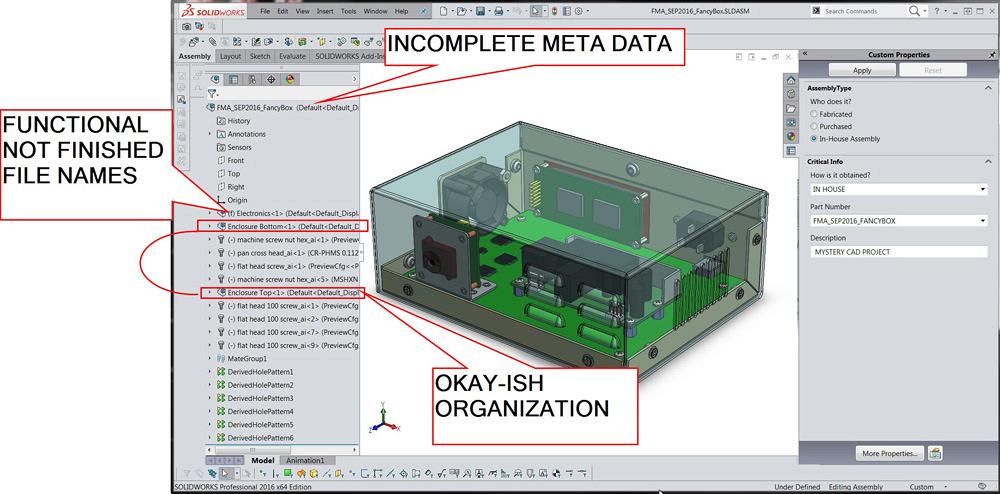The height and width of the screenshot is (494, 1000).
Task: Click the camera screen capture icon
Action: click(186, 26)
